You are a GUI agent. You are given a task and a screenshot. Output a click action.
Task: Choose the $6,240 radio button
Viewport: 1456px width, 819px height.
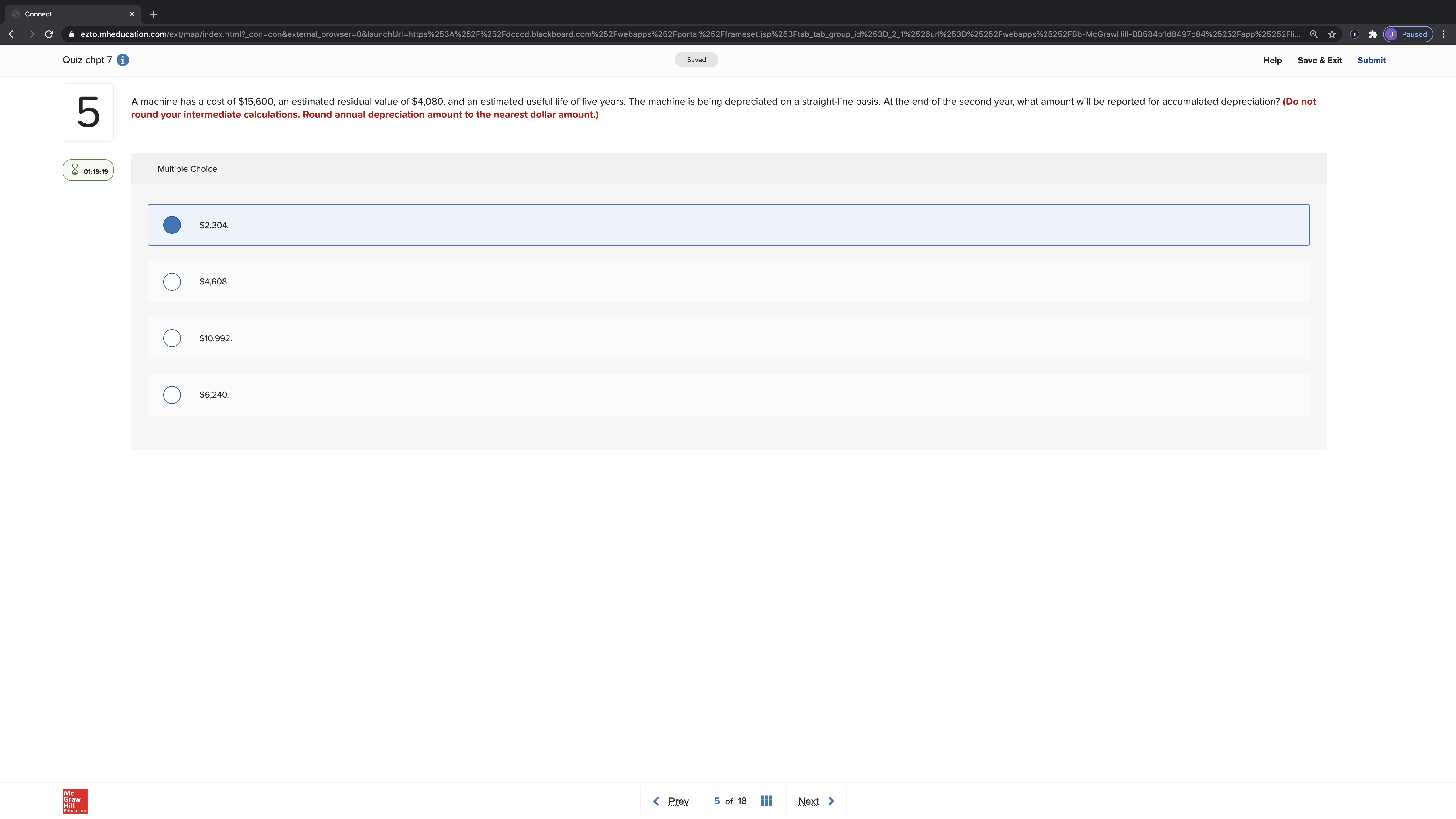tap(172, 394)
